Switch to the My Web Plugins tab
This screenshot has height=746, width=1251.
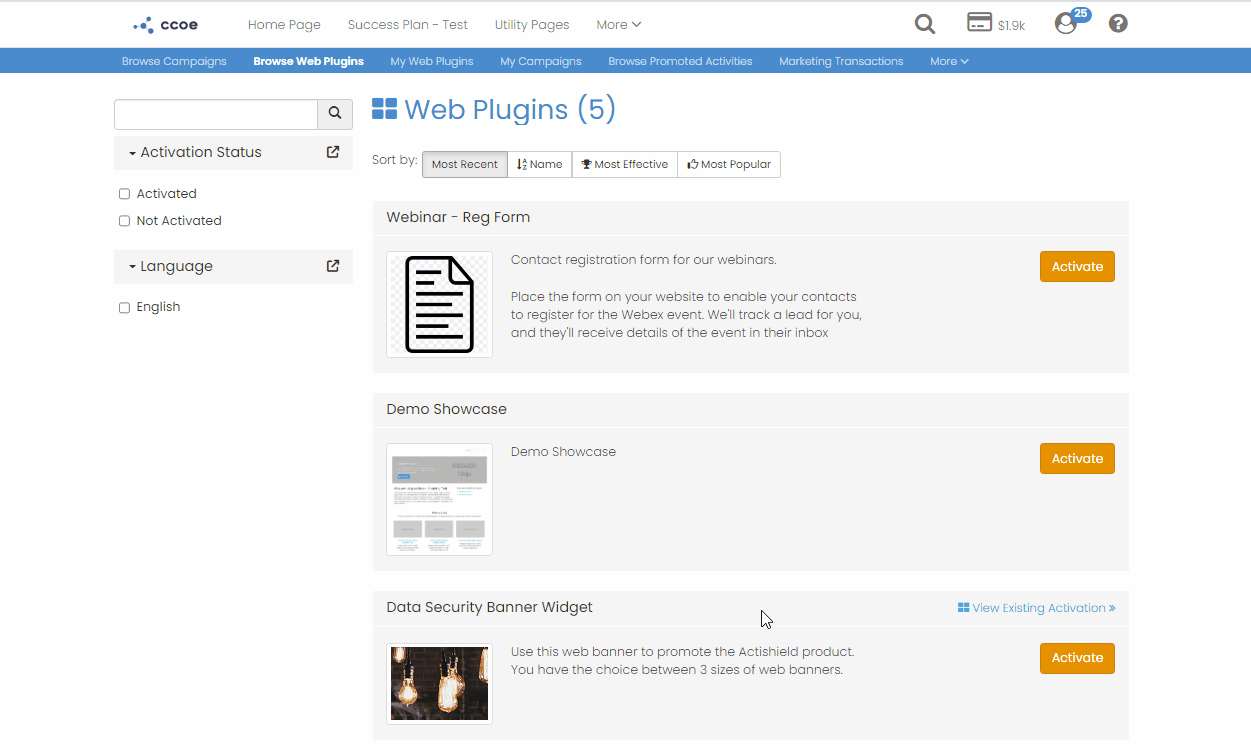point(431,61)
